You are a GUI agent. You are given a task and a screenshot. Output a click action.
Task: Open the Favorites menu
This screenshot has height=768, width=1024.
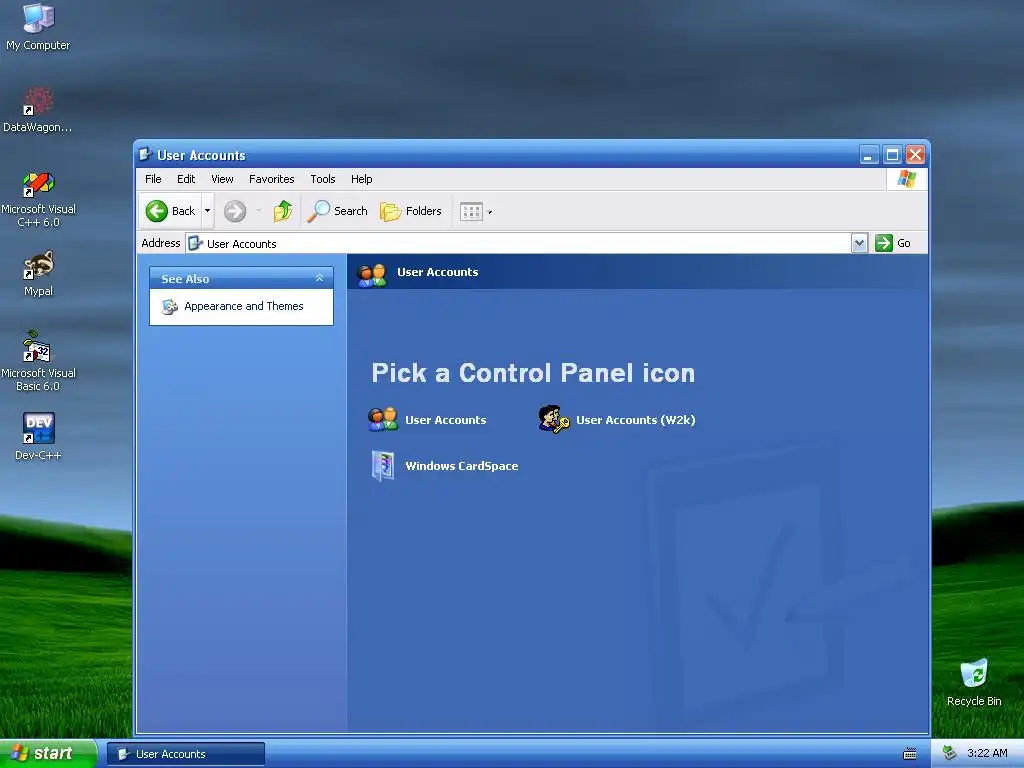[x=272, y=179]
